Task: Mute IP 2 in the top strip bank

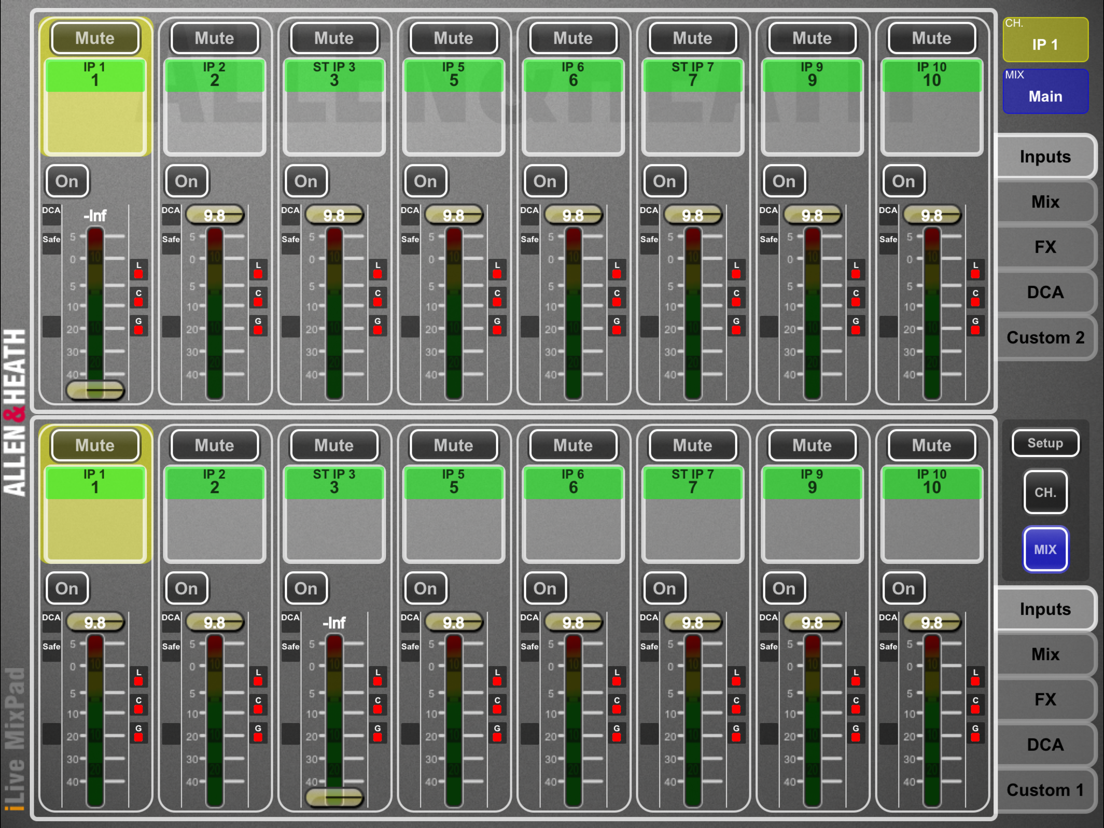Action: click(x=214, y=38)
